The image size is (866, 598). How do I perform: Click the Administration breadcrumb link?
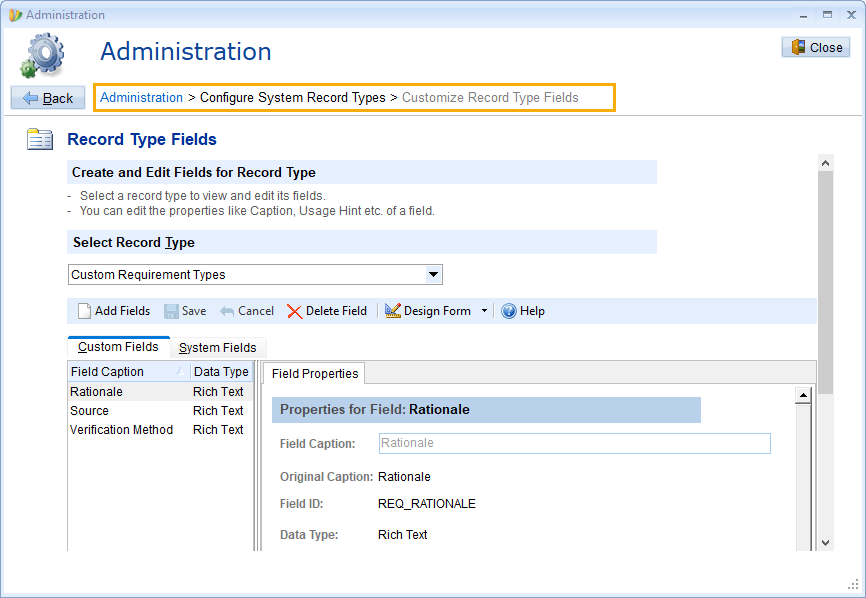141,98
